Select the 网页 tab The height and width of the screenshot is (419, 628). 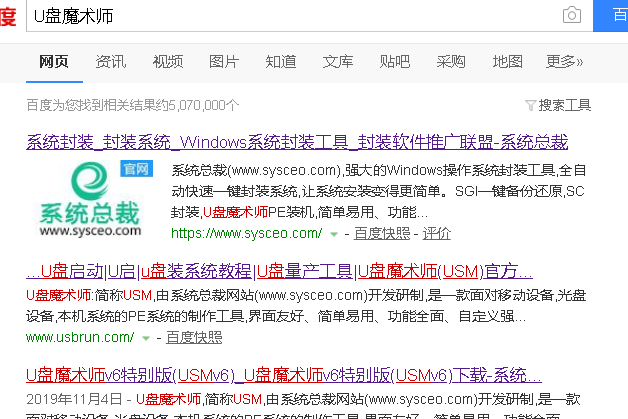(x=54, y=62)
